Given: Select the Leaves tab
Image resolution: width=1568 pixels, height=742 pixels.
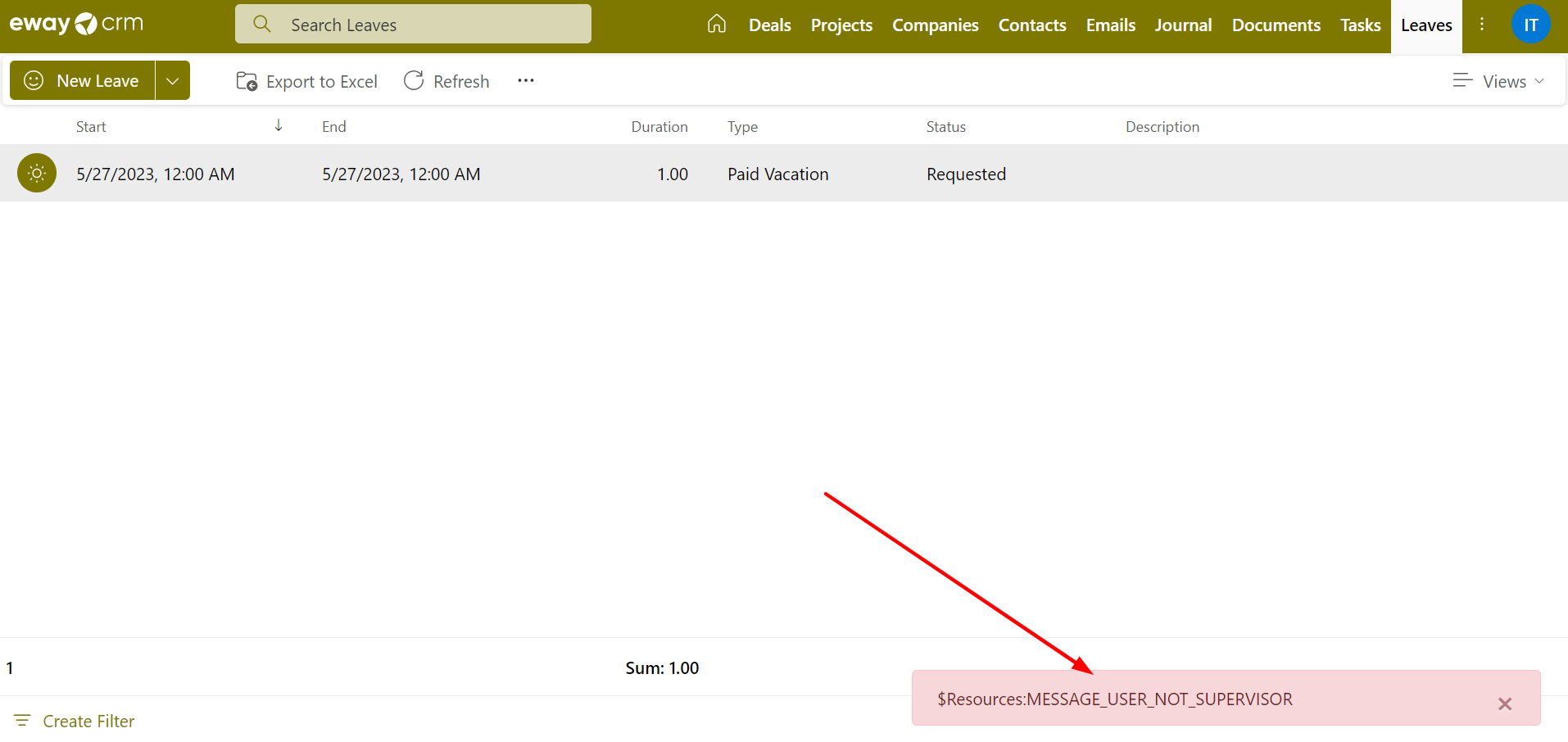Looking at the screenshot, I should click(1426, 25).
